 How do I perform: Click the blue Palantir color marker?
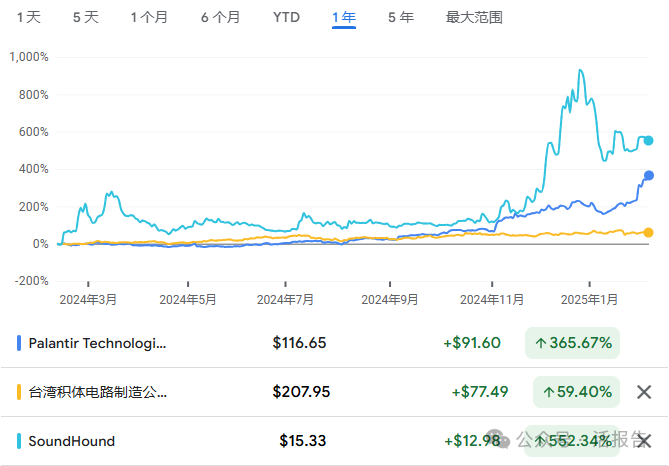coord(19,343)
